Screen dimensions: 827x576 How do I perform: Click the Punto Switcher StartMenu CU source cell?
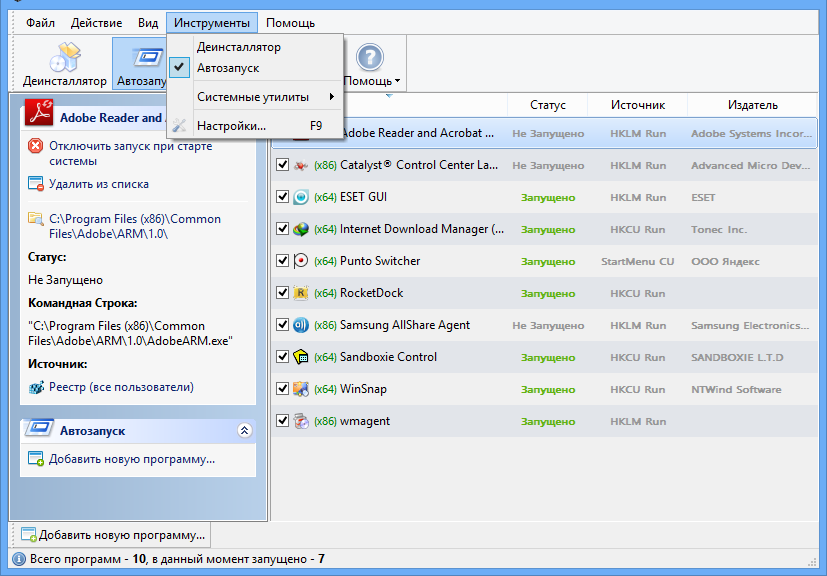pos(638,262)
